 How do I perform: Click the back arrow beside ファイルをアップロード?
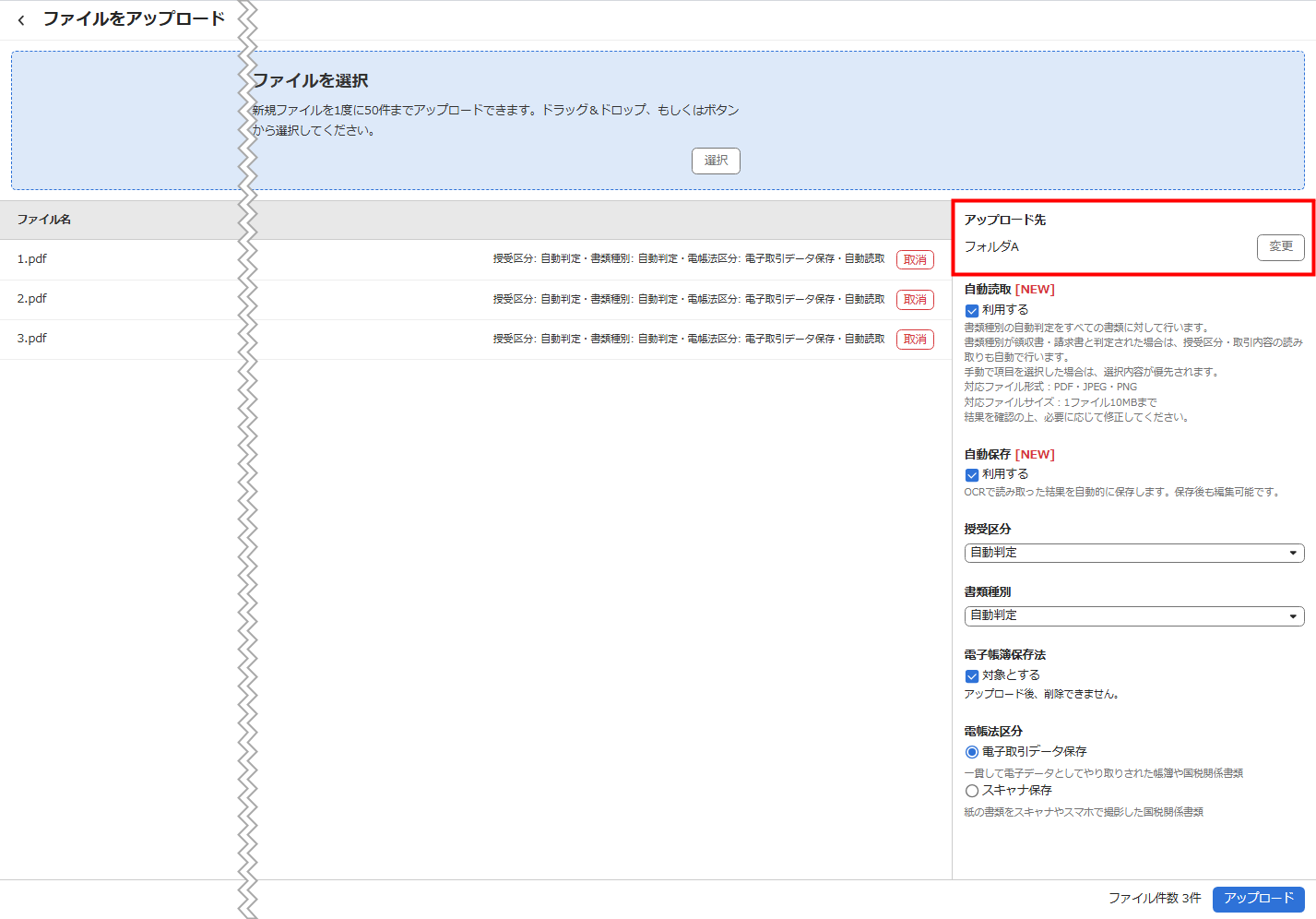coord(21,19)
